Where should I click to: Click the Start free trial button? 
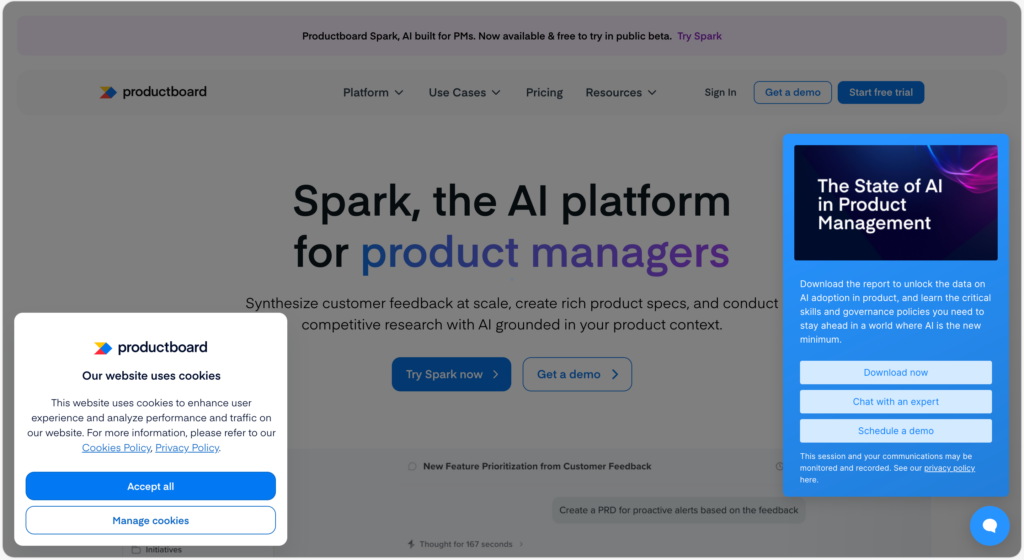coord(880,93)
